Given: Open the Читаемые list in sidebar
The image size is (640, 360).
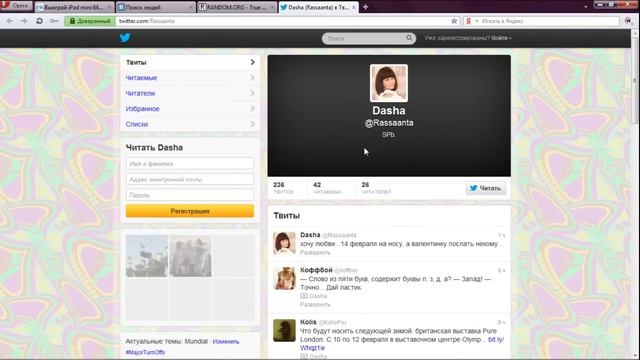Looking at the screenshot, I should (190, 78).
